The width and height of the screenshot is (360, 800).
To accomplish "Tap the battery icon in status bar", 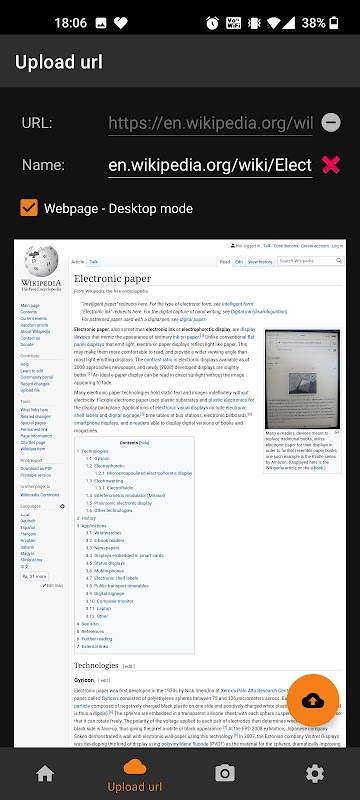I will pyautogui.click(x=334, y=23).
